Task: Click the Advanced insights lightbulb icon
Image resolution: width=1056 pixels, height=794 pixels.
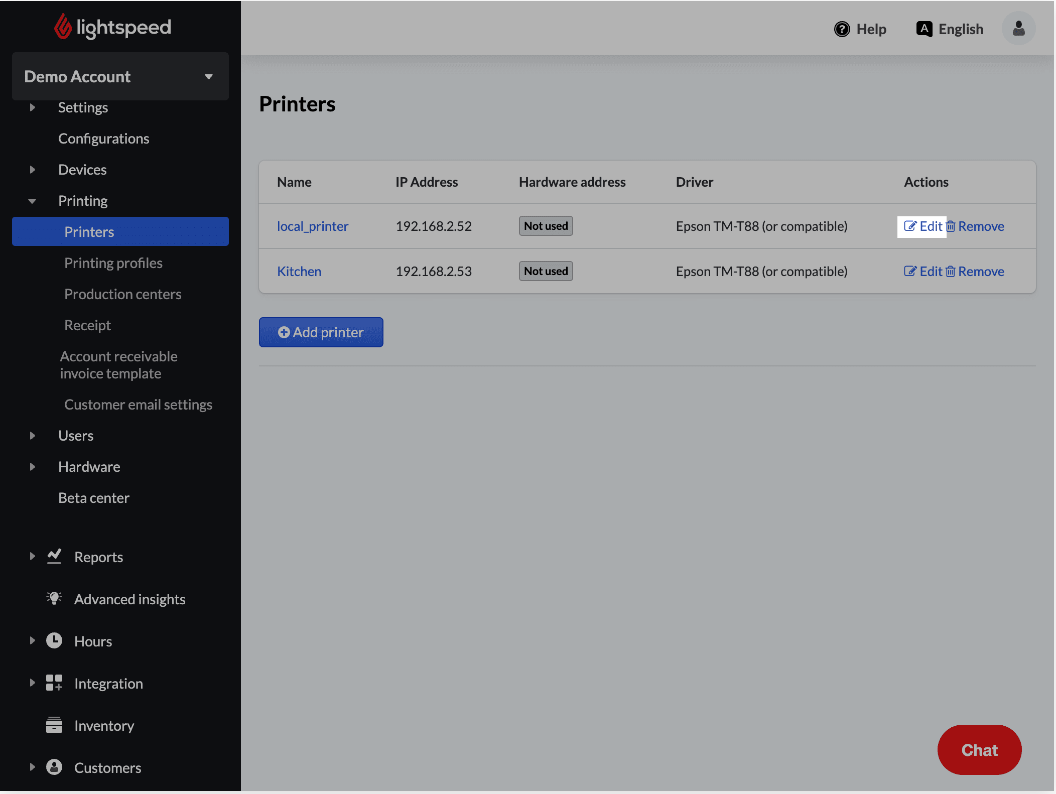Action: pyautogui.click(x=54, y=599)
